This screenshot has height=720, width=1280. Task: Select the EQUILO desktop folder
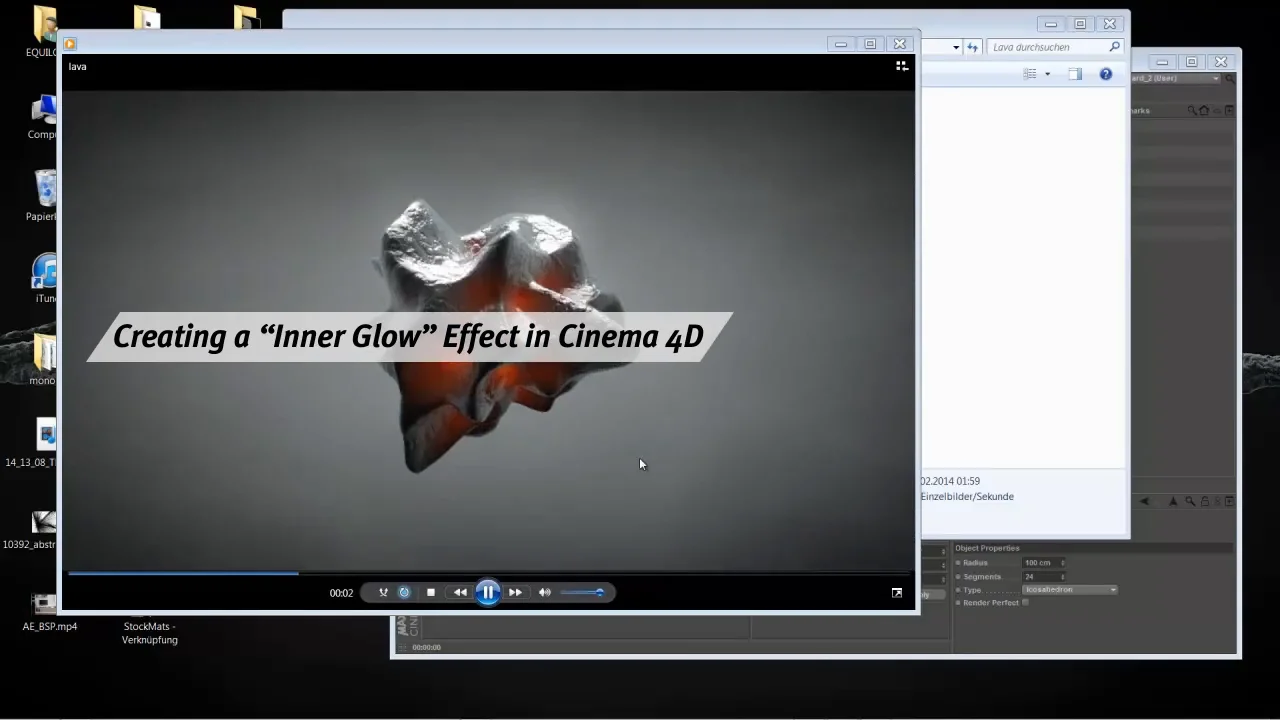point(44,32)
